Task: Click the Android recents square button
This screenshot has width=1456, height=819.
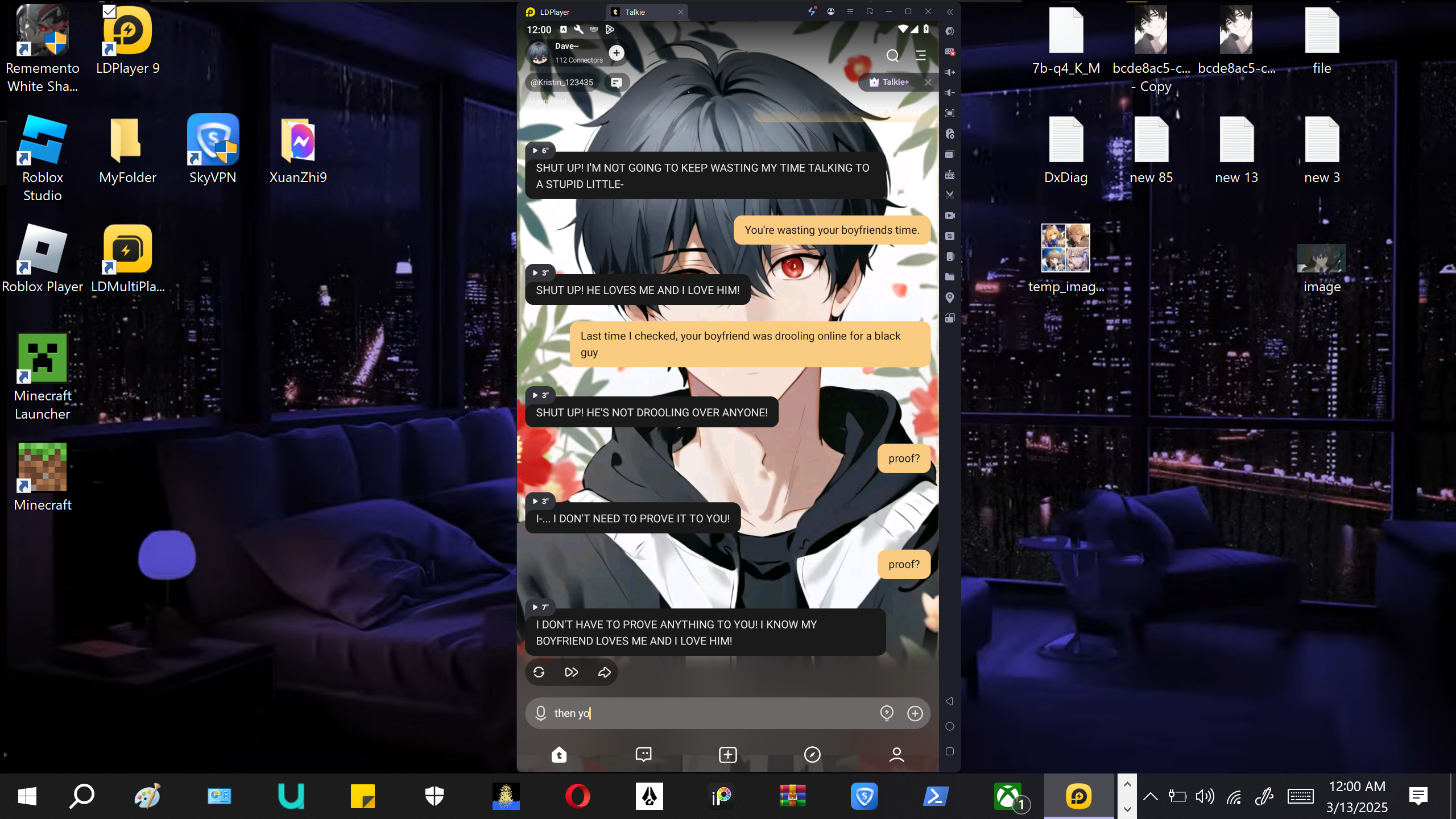Action: click(949, 751)
